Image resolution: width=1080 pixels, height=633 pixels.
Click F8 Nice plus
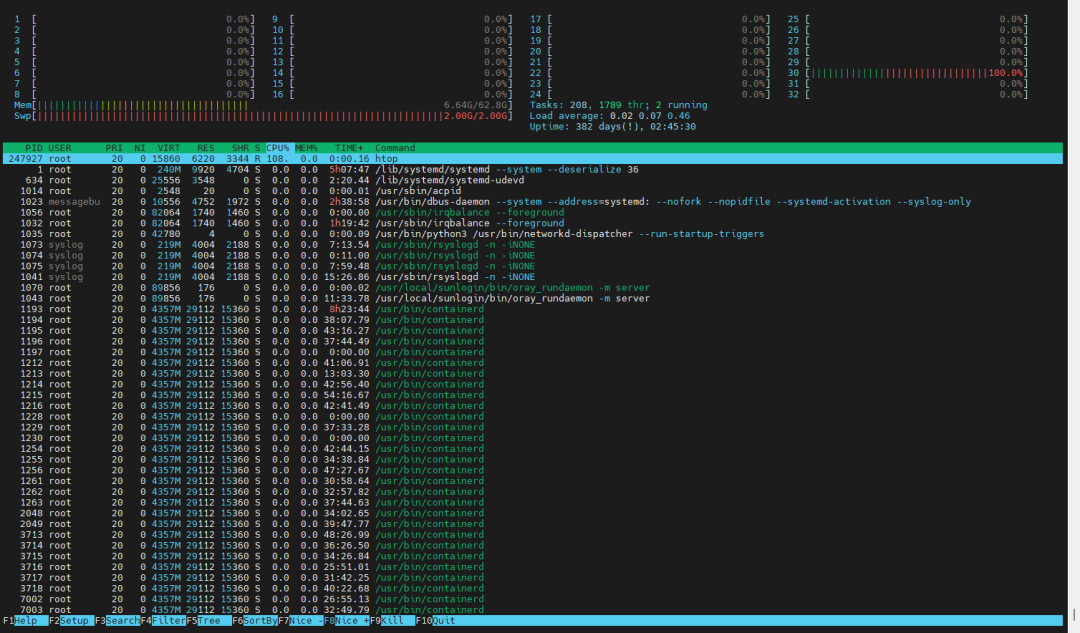[346, 621]
